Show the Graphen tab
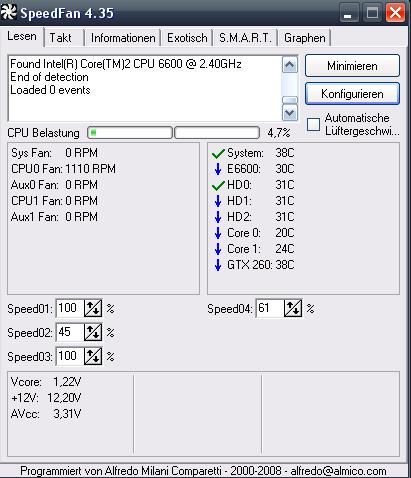 305,38
